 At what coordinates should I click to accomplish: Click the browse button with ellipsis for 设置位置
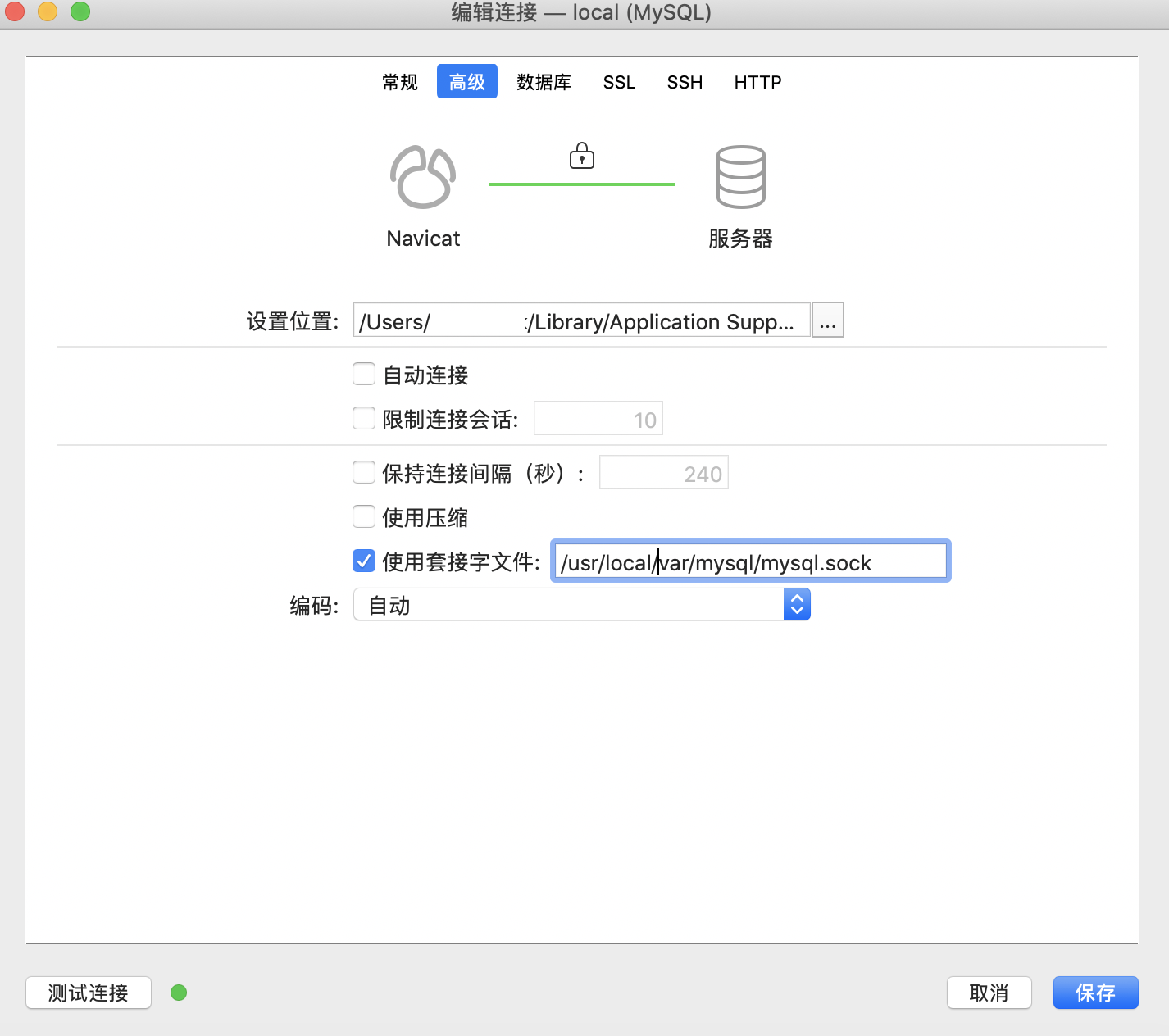point(828,320)
